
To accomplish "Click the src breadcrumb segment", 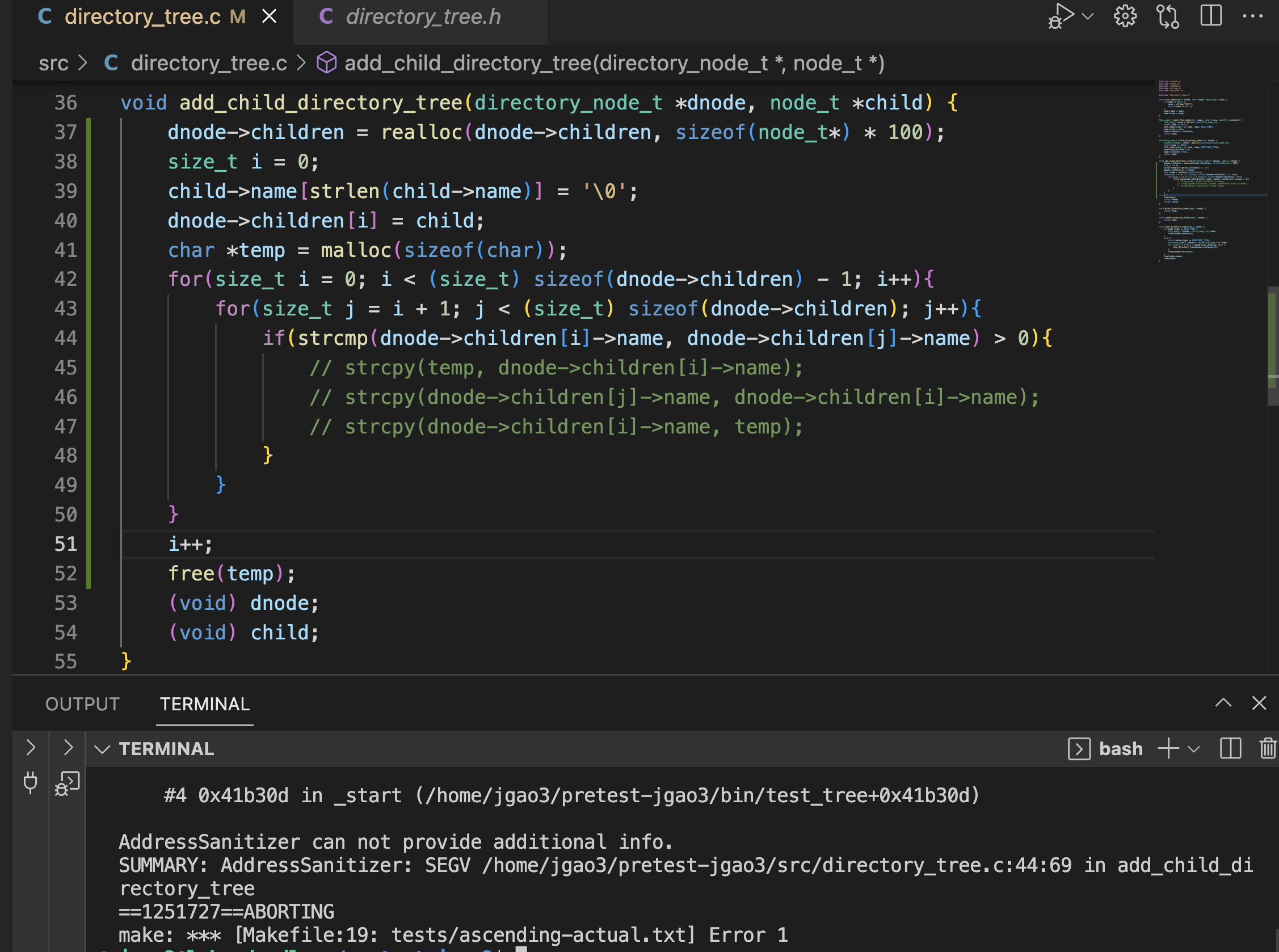I will coord(53,63).
